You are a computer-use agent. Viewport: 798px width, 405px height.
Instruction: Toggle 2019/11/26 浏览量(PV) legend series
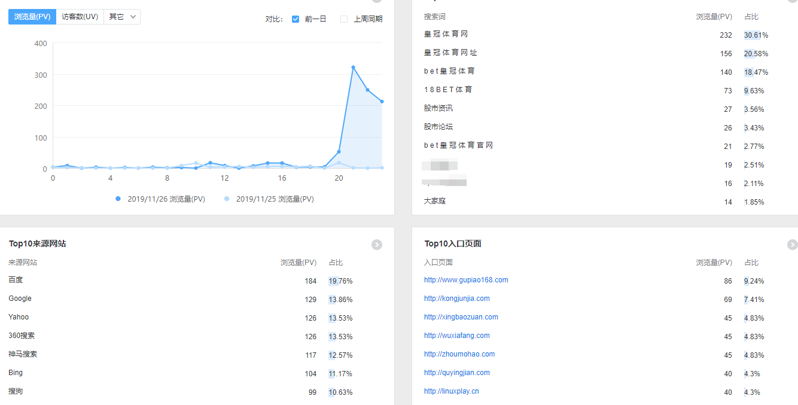coord(161,199)
